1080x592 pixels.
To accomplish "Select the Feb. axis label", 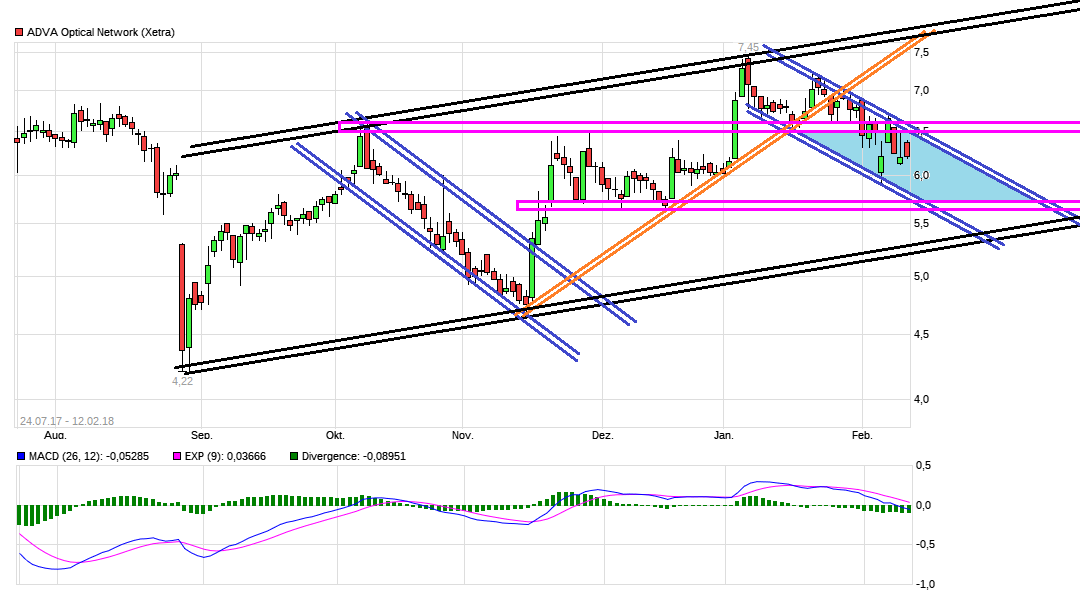I will [862, 435].
